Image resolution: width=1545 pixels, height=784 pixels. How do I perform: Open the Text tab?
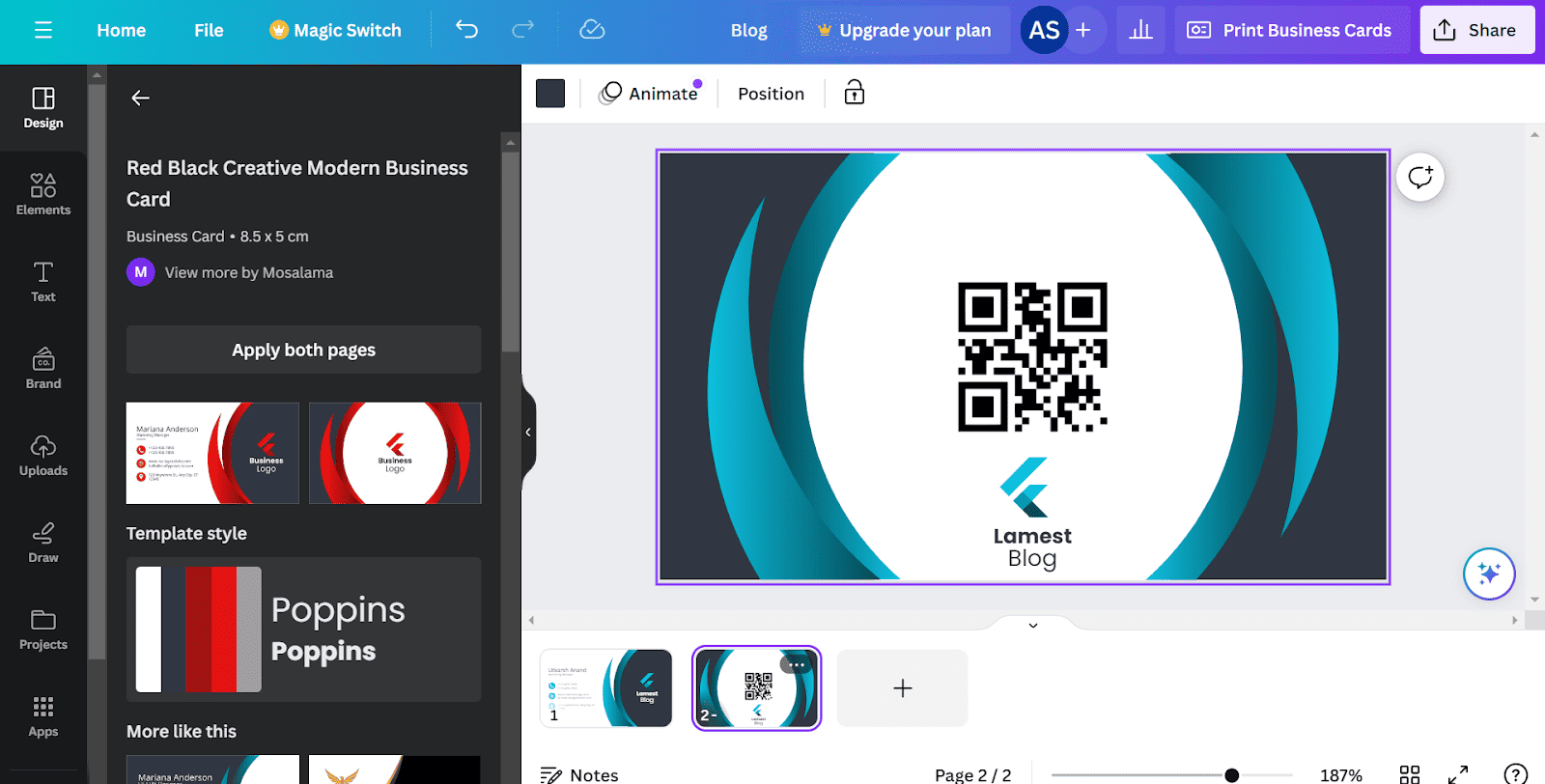43,281
